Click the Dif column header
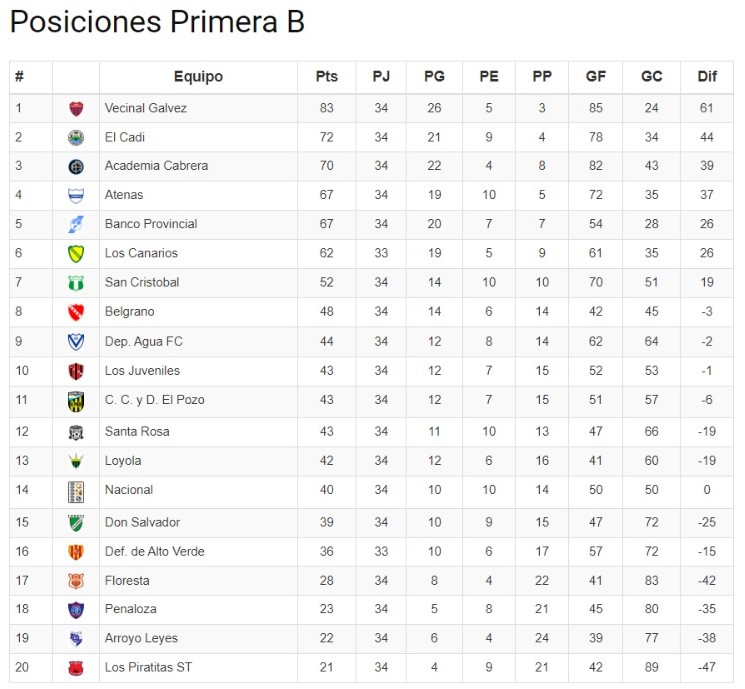The image size is (745, 689). [706, 77]
